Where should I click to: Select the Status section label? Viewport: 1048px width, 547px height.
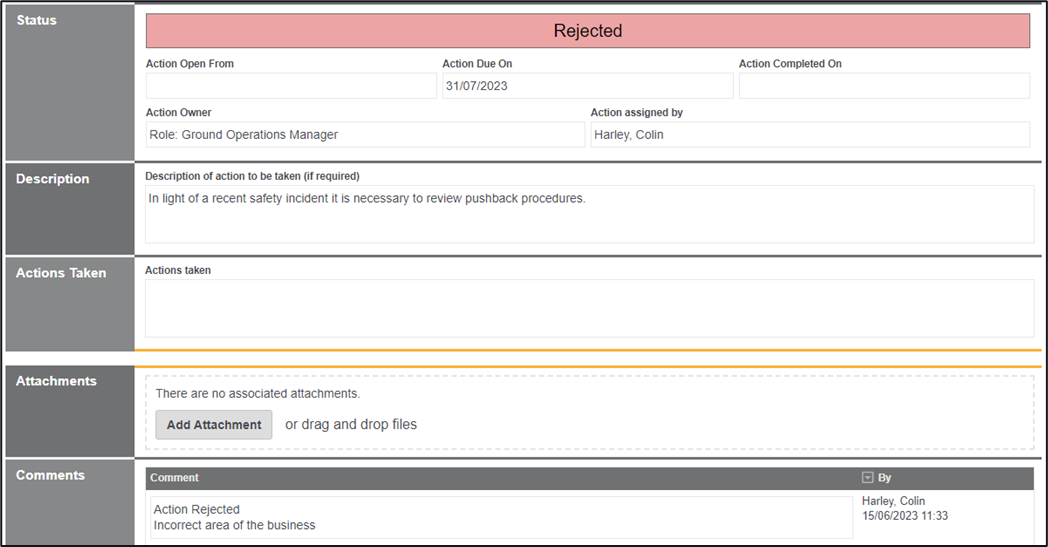tap(37, 20)
